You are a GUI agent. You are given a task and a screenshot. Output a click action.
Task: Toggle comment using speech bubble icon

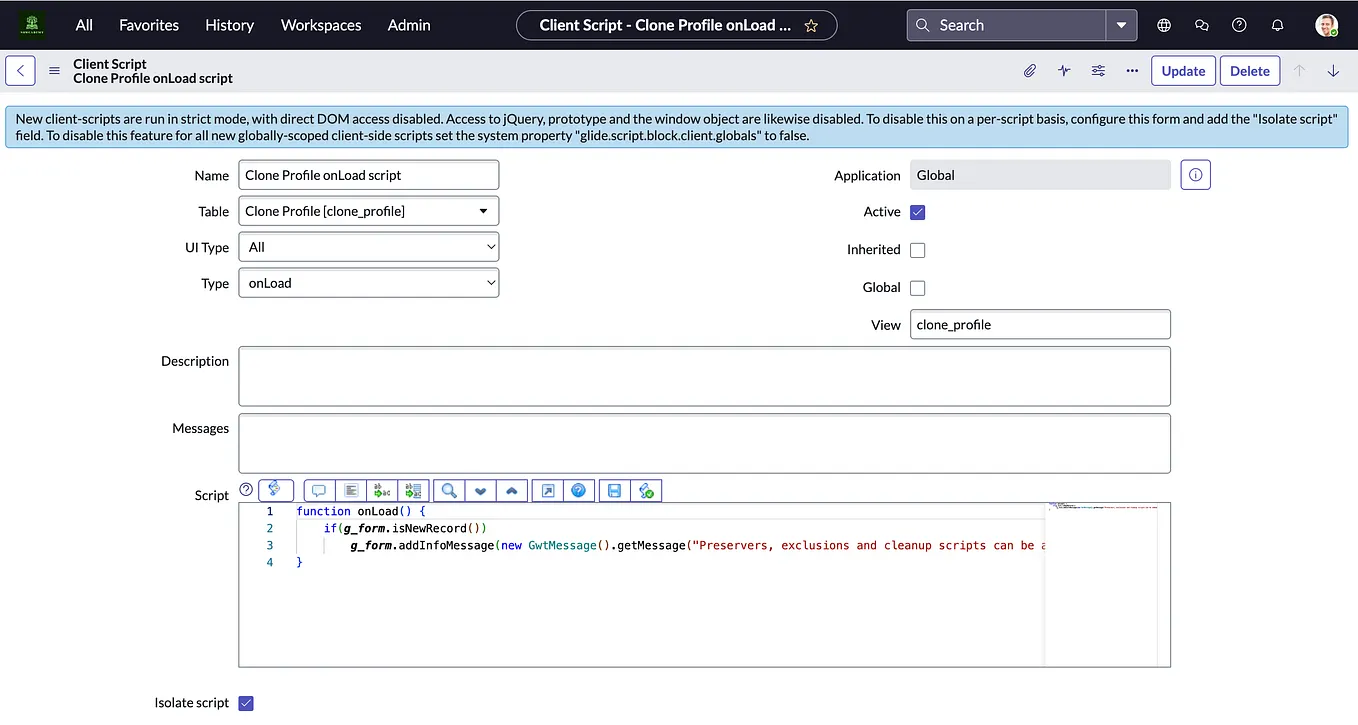click(318, 490)
